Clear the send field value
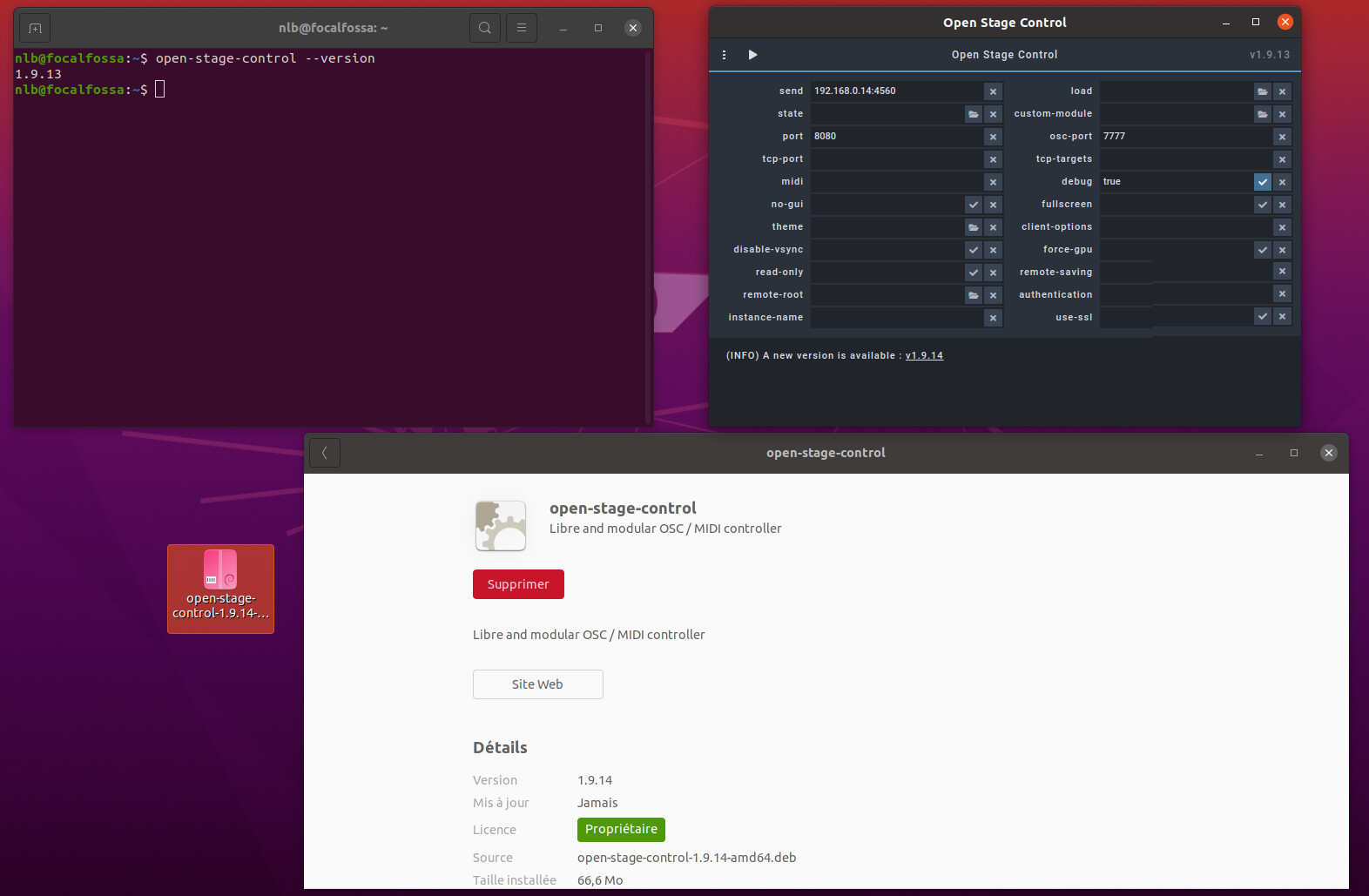 coord(993,91)
